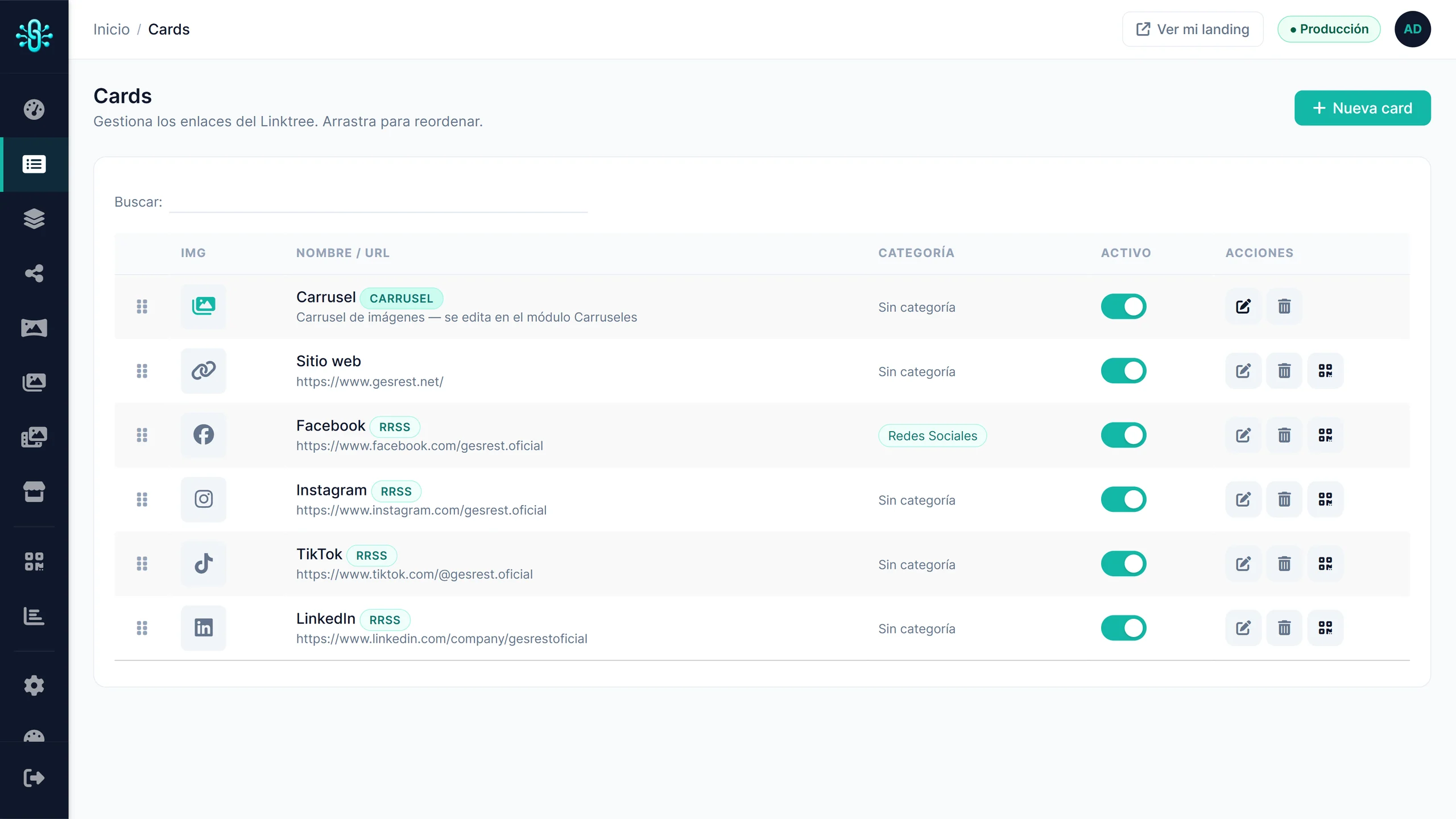This screenshot has width=1456, height=819.
Task: Click the Redes Sociales category badge
Action: tap(932, 436)
